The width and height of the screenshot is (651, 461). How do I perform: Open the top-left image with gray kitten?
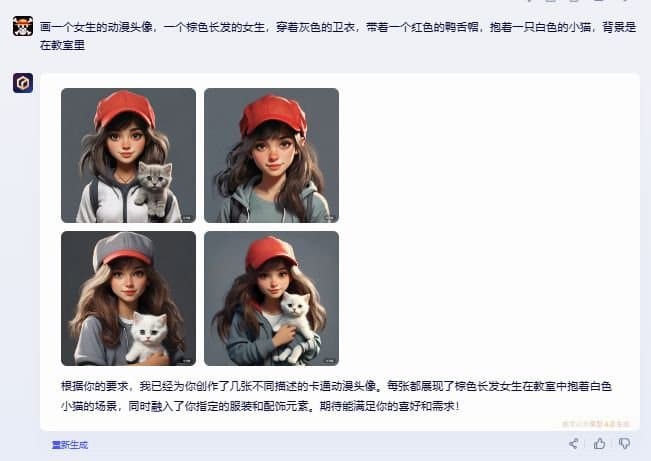click(x=128, y=155)
